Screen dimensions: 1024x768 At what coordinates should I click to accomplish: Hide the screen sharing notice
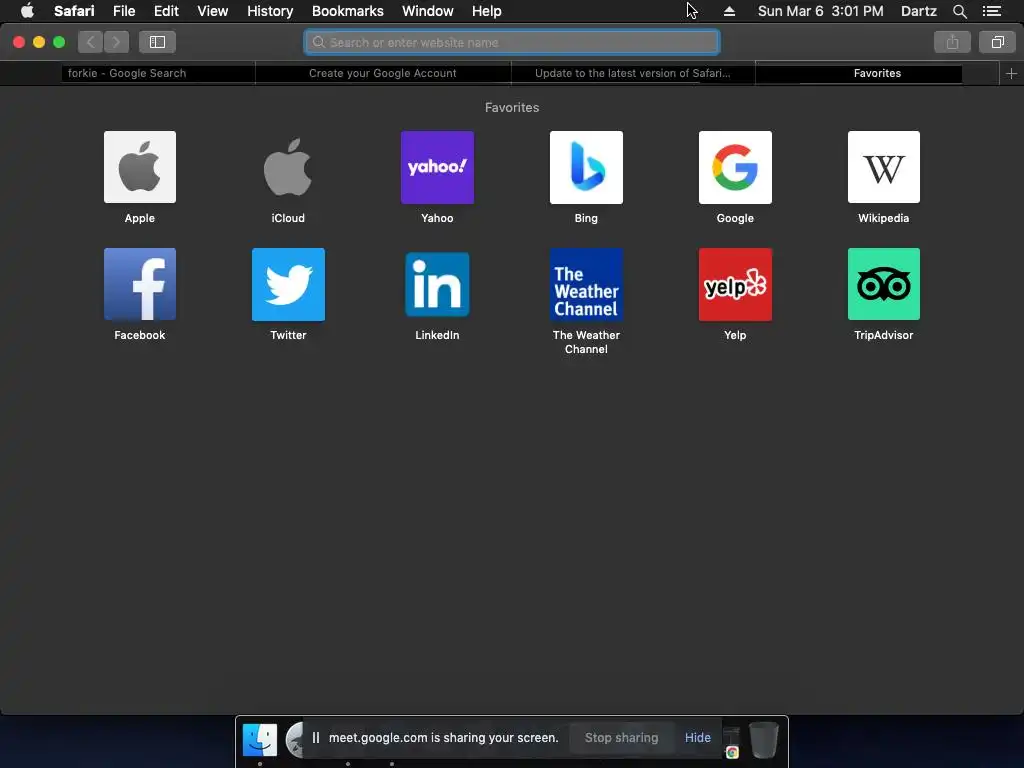point(697,737)
